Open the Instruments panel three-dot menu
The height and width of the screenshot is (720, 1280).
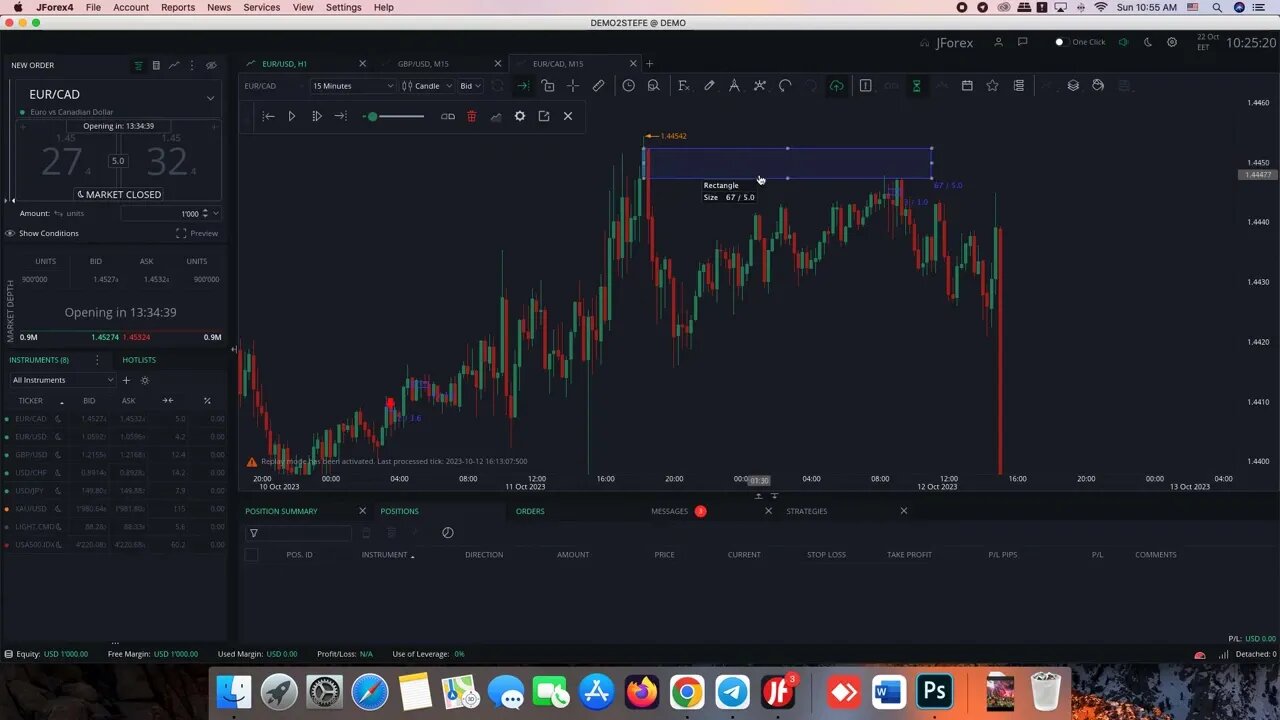pyautogui.click(x=97, y=359)
